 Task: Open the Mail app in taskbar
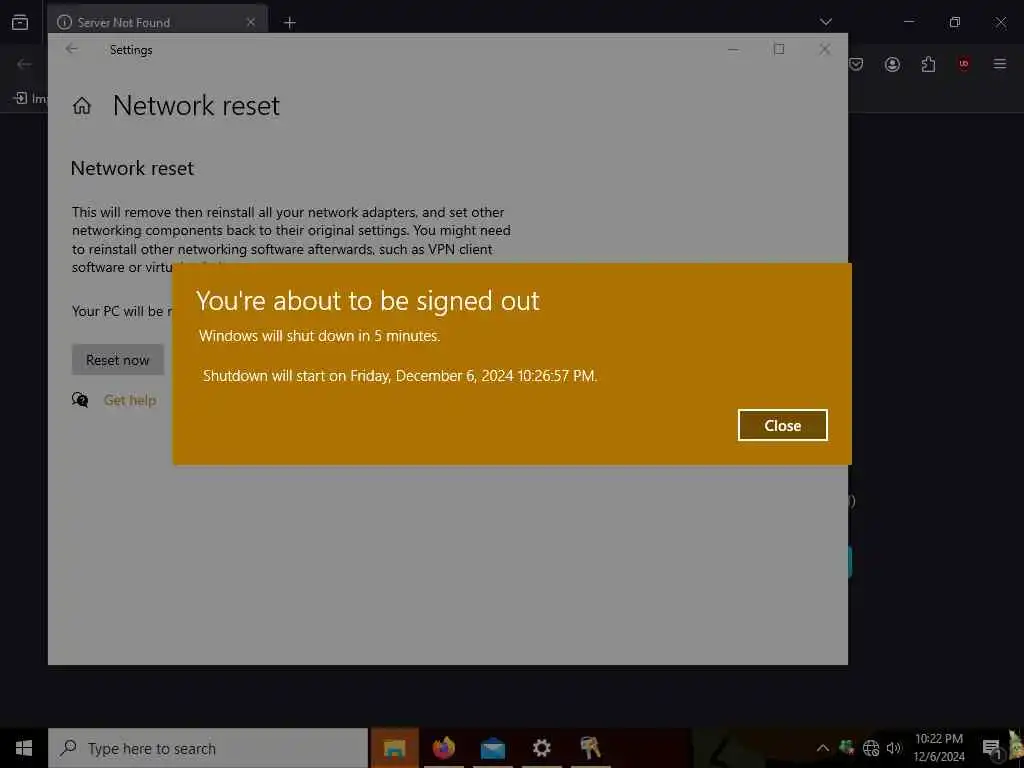[492, 748]
